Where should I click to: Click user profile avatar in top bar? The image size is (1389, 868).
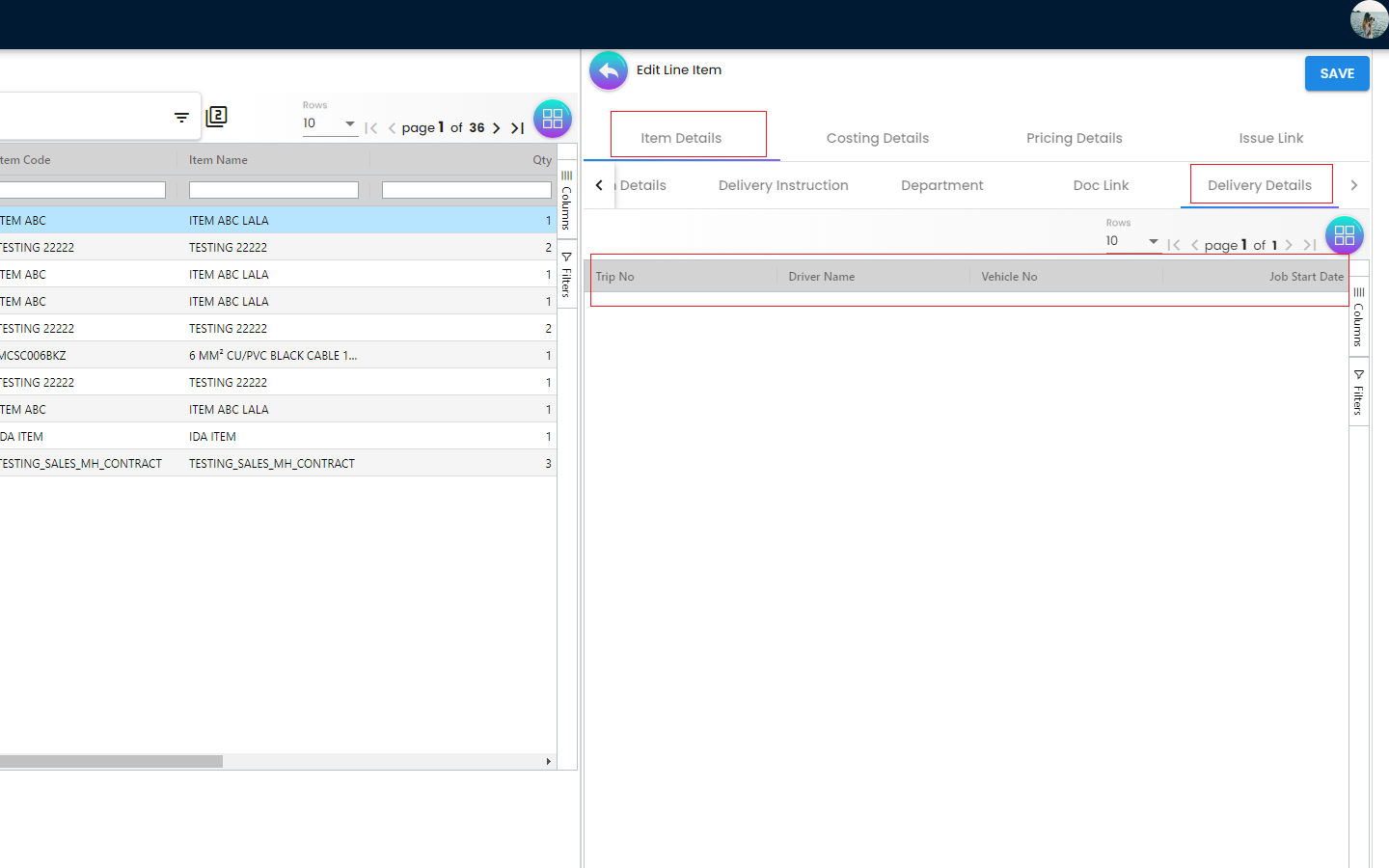[1368, 19]
